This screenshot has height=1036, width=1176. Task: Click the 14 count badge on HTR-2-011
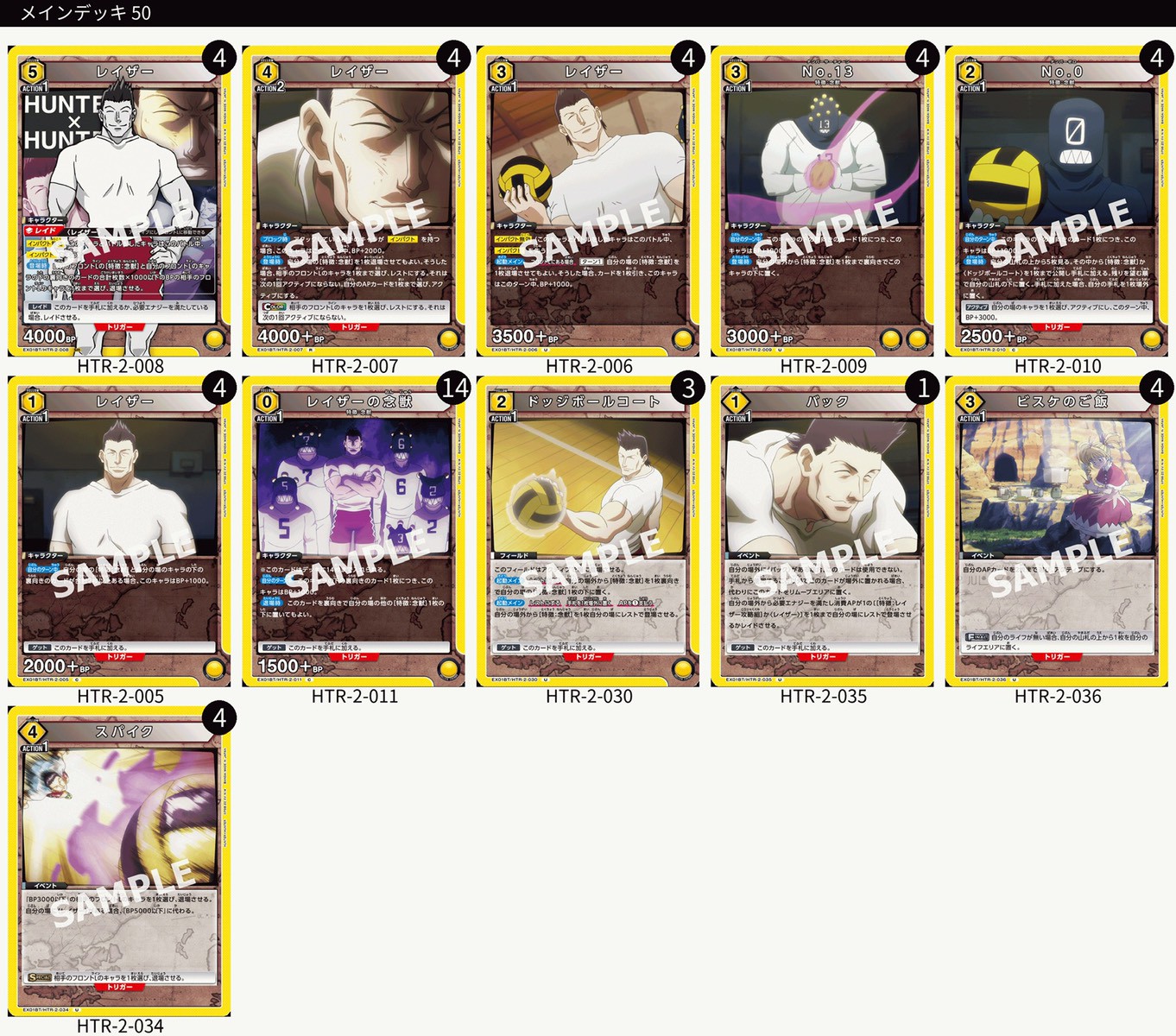point(454,388)
